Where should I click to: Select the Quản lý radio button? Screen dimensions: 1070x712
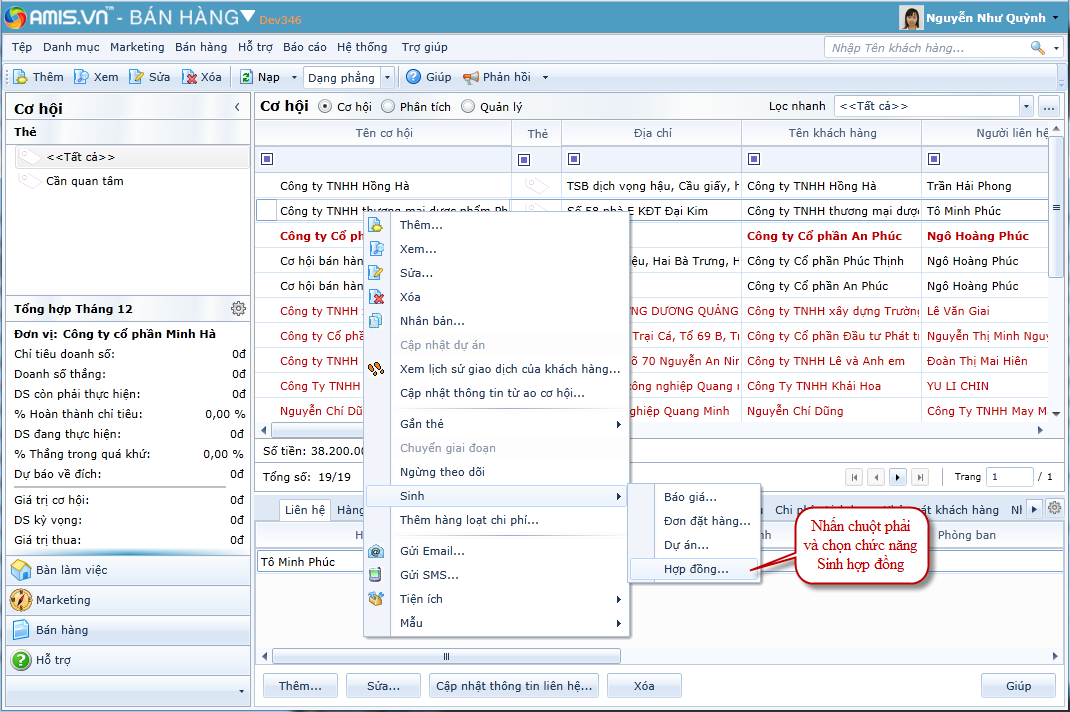(468, 107)
